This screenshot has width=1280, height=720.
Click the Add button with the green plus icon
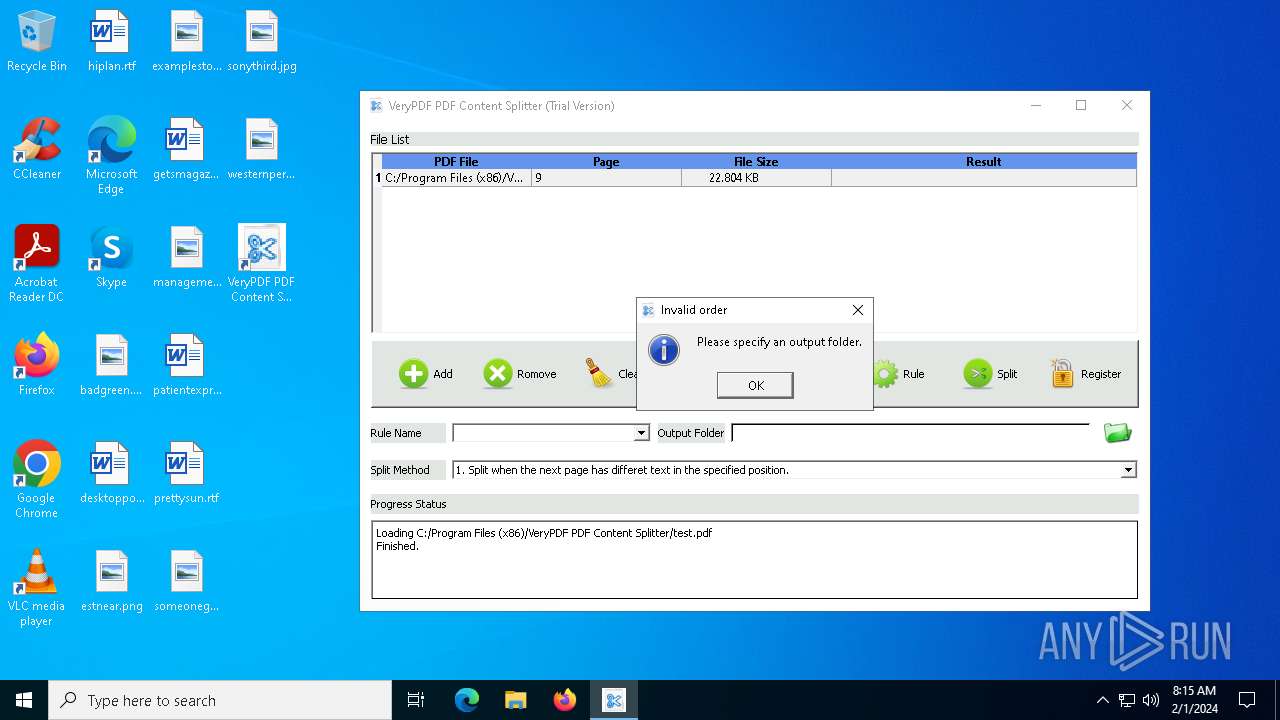pos(426,374)
